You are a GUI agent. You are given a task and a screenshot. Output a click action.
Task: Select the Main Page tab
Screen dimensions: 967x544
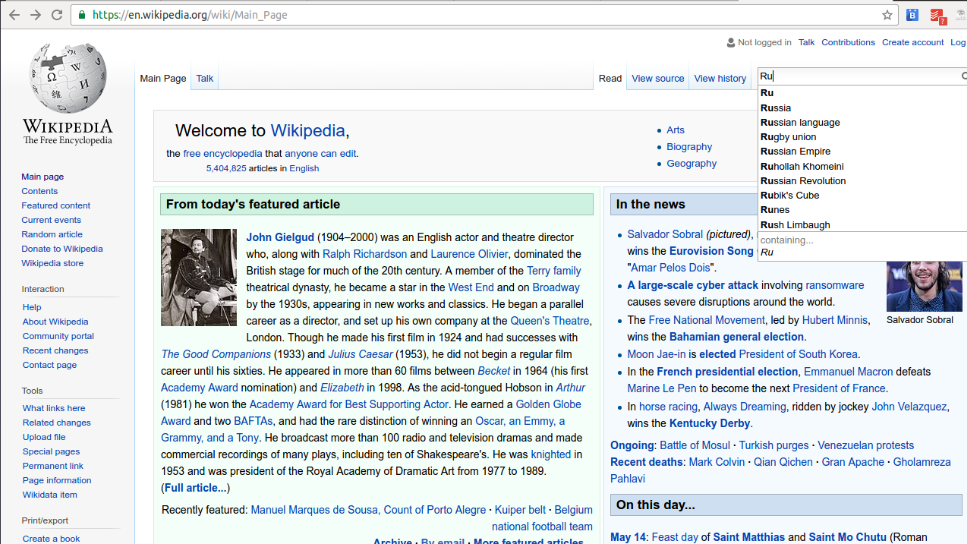[x=163, y=78]
